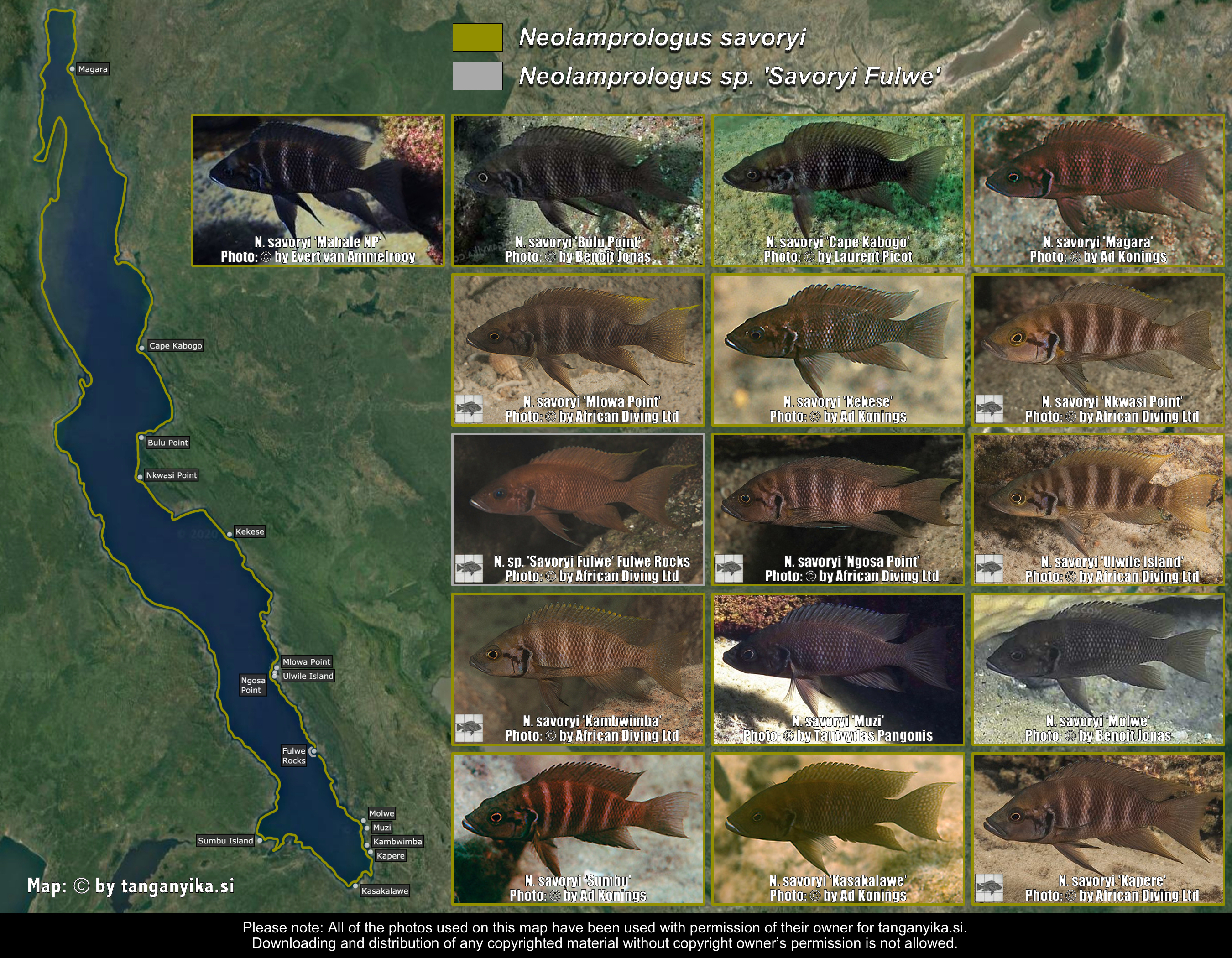This screenshot has width=1232, height=958.
Task: Click the Sumbu Island map label
Action: click(x=226, y=841)
